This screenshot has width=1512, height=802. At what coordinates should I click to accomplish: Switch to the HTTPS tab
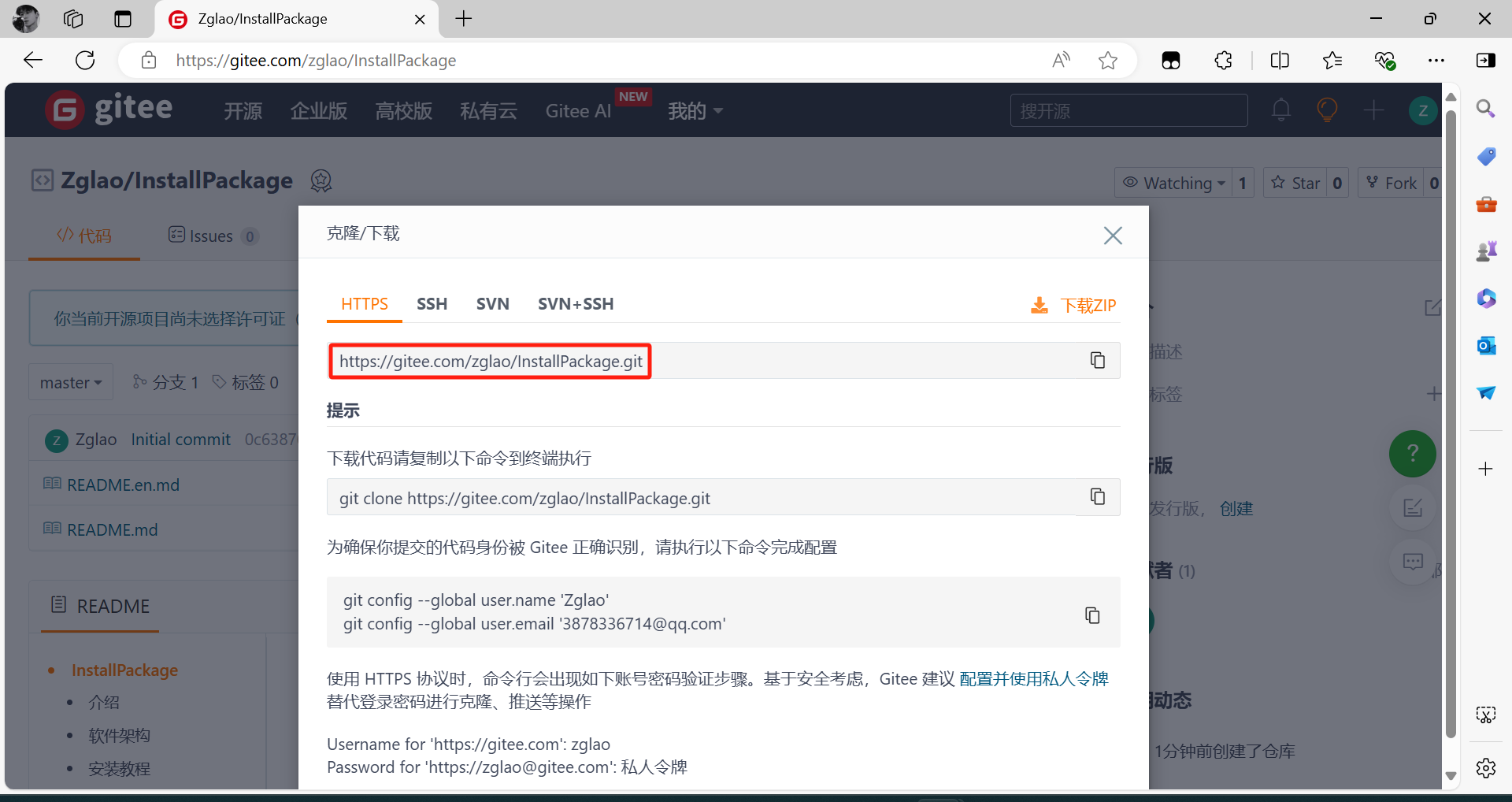[365, 304]
